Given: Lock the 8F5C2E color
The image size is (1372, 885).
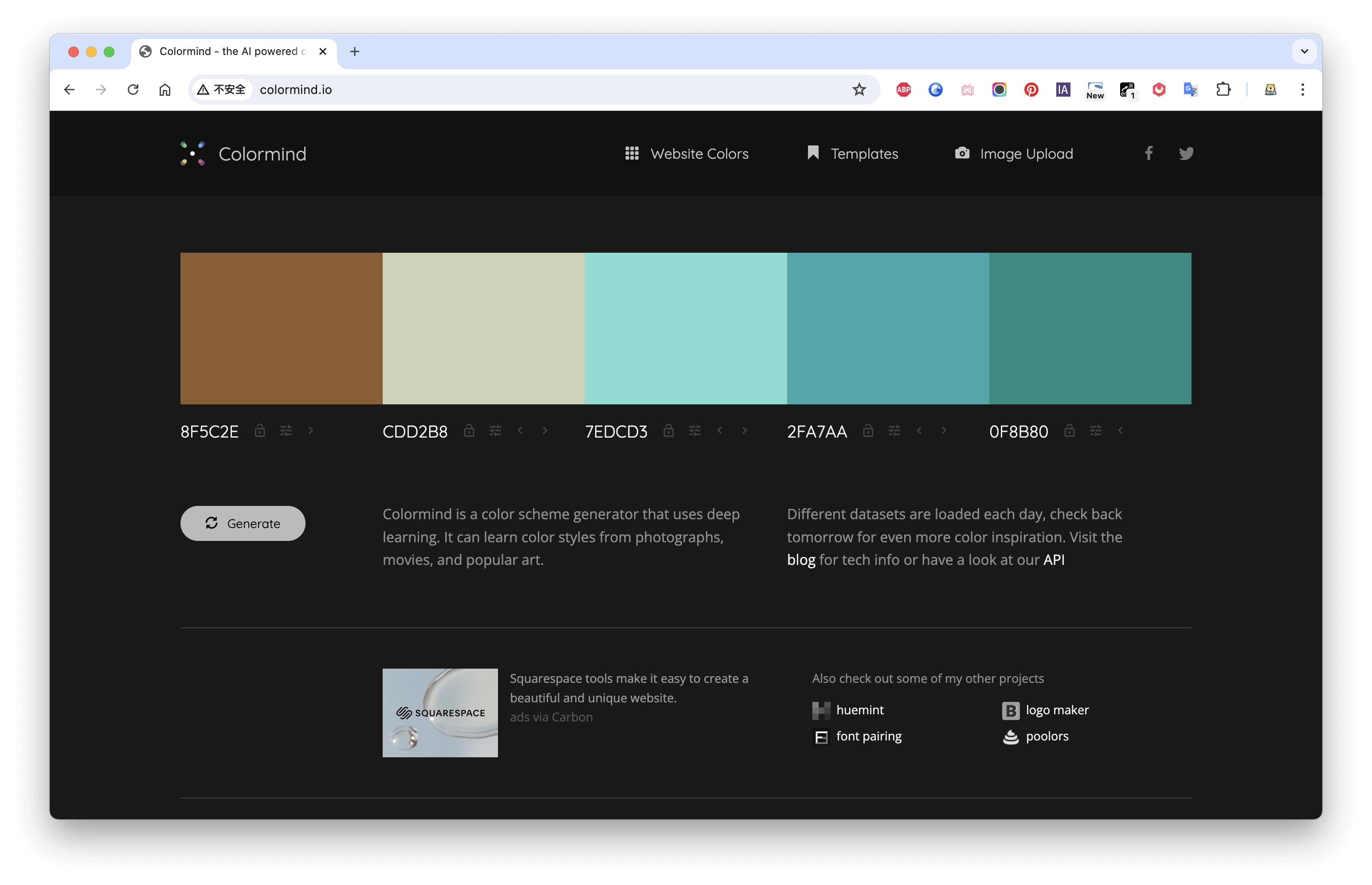Looking at the screenshot, I should pyautogui.click(x=260, y=431).
